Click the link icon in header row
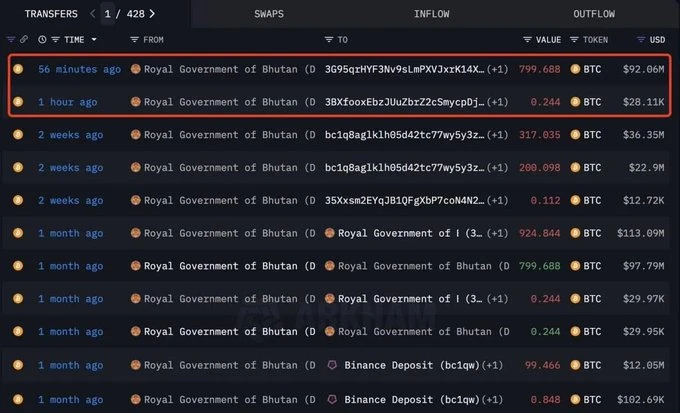This screenshot has width=680, height=413. (24, 40)
